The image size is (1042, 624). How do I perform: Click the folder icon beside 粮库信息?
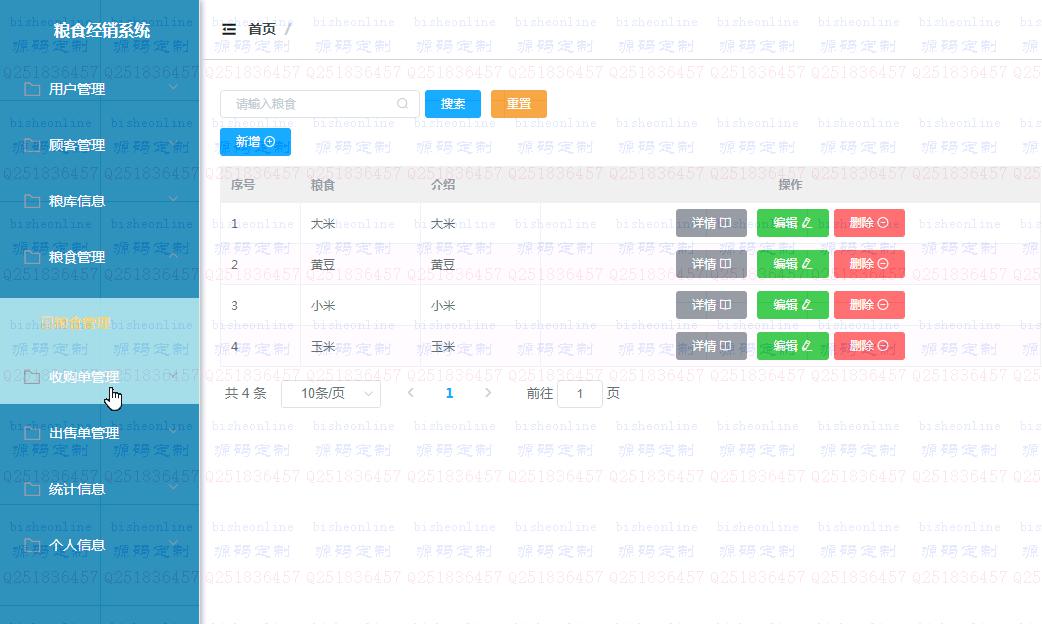(32, 201)
